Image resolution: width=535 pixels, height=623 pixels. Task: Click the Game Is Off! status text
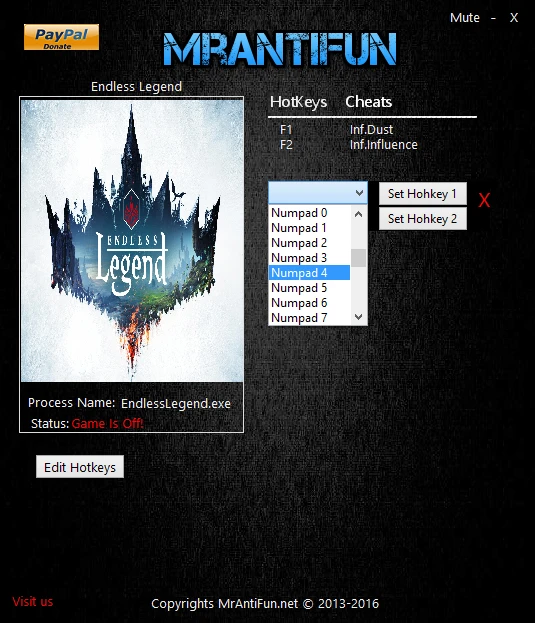point(107,424)
